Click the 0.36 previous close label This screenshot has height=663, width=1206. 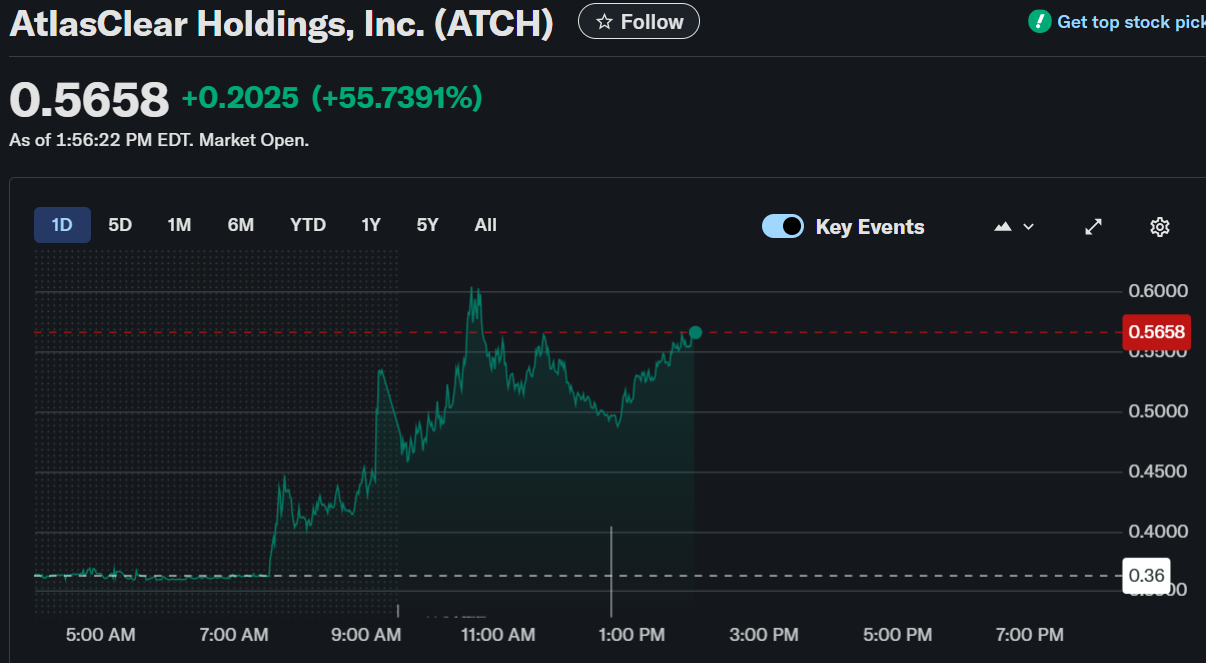coord(1145,575)
